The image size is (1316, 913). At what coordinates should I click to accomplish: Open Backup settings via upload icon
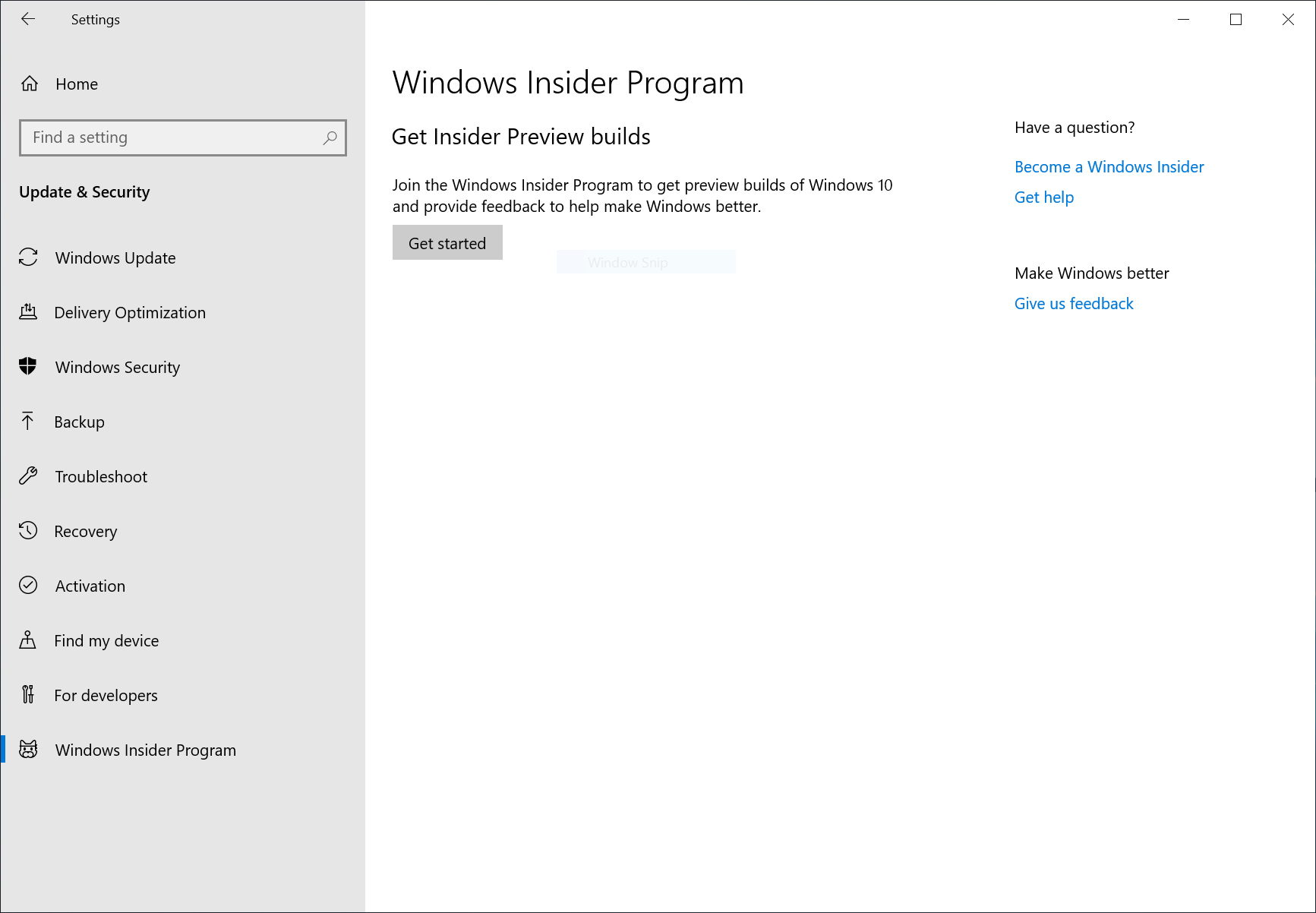coord(28,422)
